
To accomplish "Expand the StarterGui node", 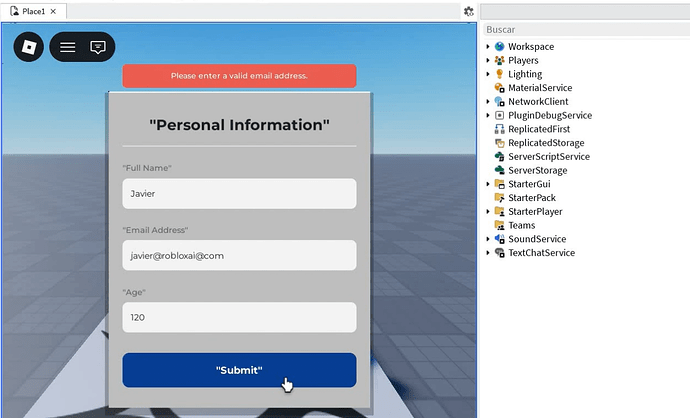I will (488, 184).
